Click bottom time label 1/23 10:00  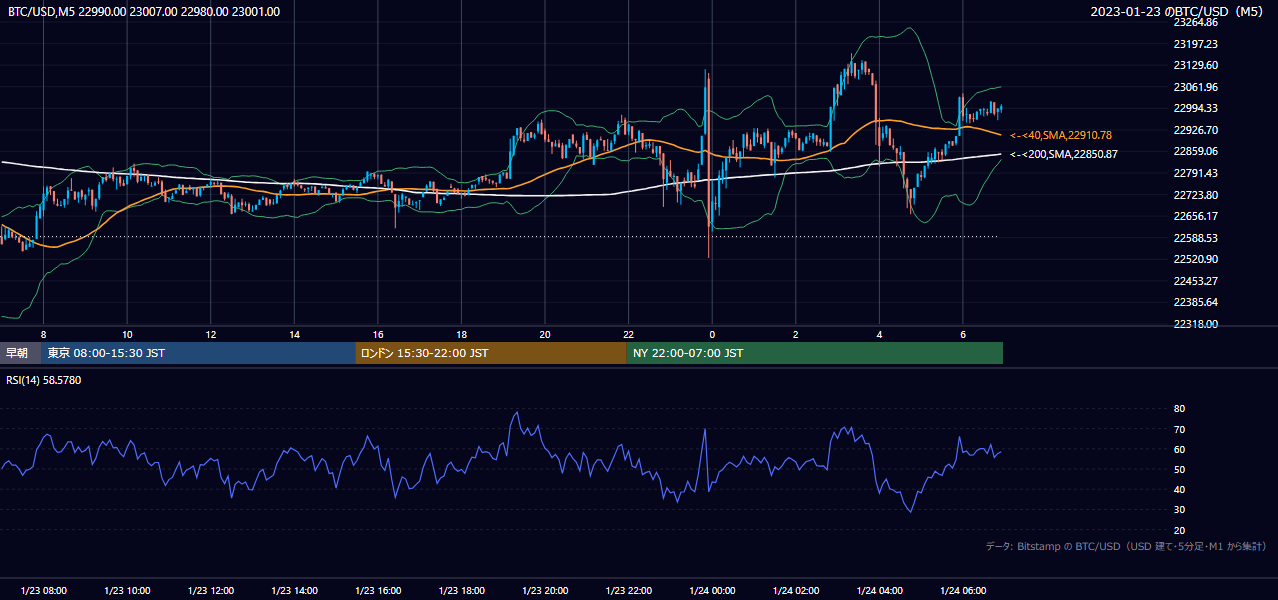(x=127, y=591)
